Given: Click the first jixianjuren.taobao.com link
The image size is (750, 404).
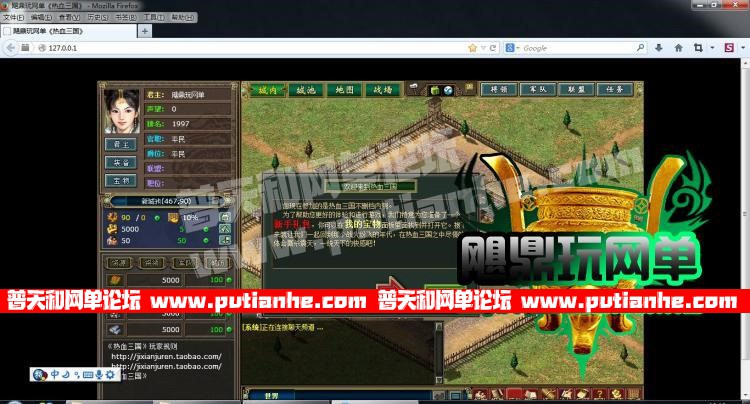Looking at the screenshot, I should click(x=166, y=356).
